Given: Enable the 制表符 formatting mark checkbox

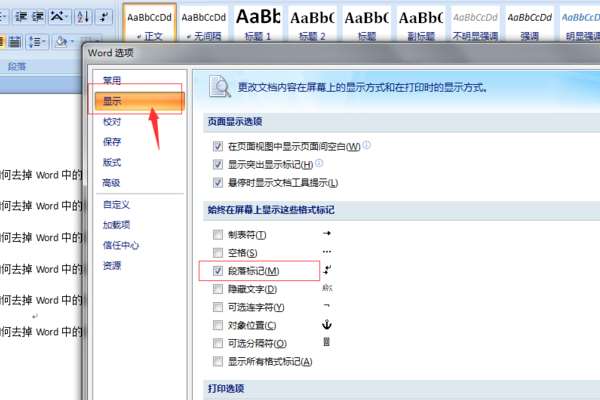Looking at the screenshot, I should tap(218, 235).
